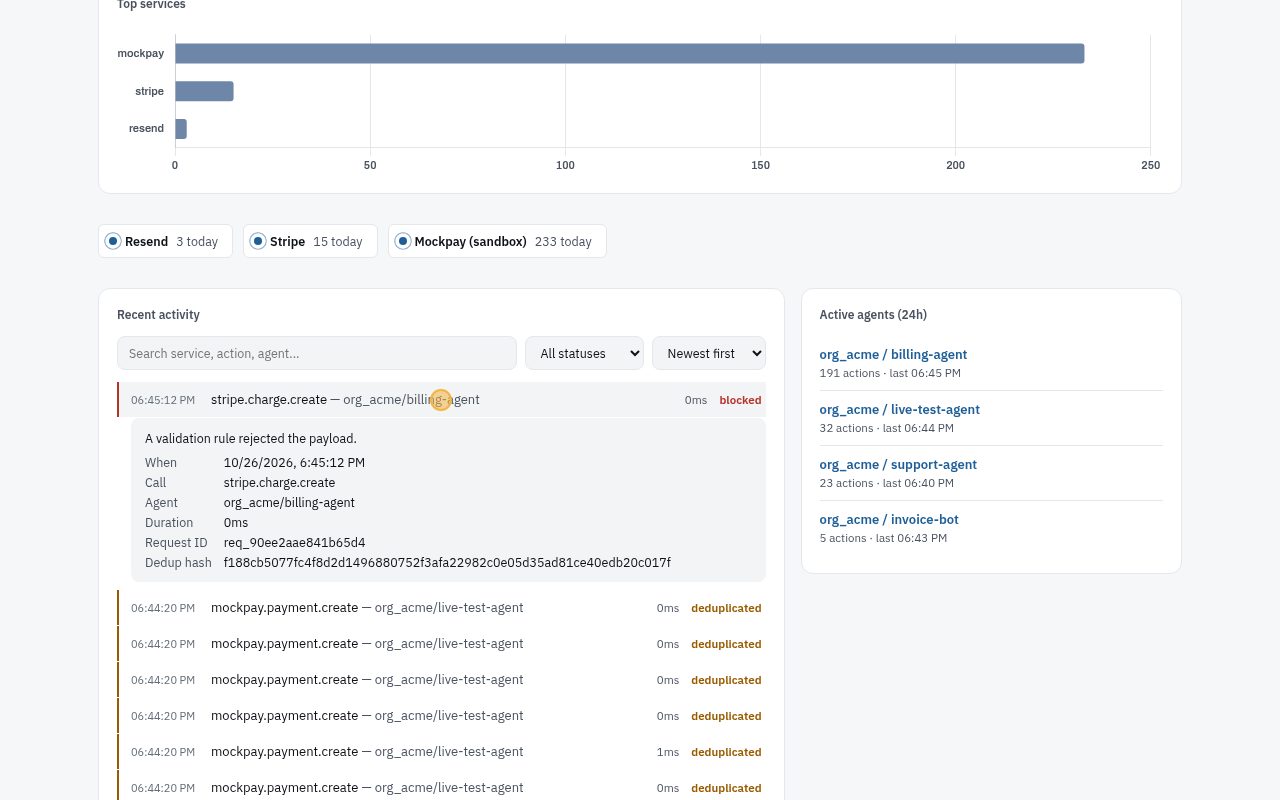This screenshot has width=1280, height=800.
Task: Click the 5 actions · last 06:43 PM text
Action: coord(883,538)
